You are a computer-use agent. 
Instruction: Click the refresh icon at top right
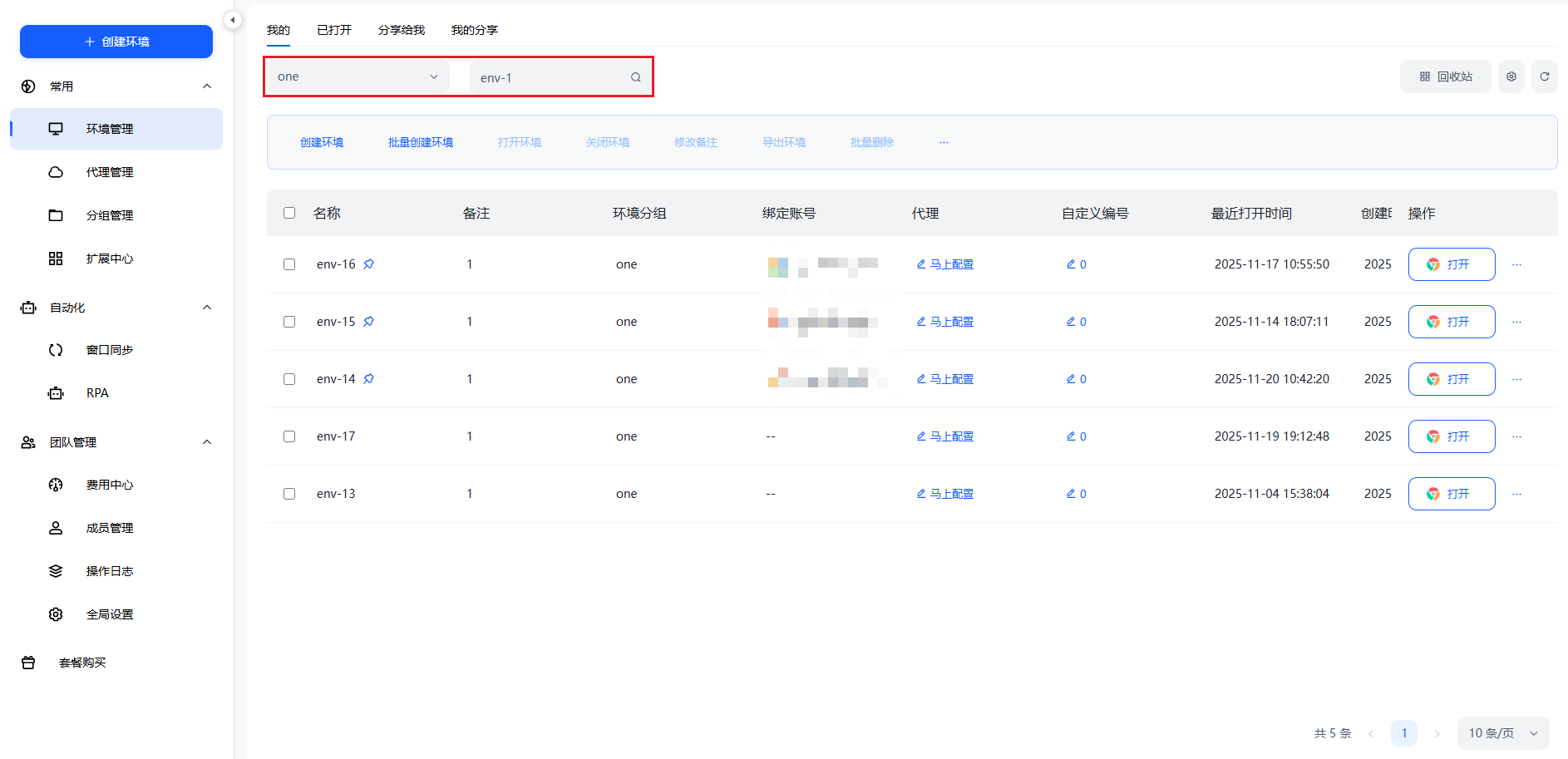(x=1544, y=76)
